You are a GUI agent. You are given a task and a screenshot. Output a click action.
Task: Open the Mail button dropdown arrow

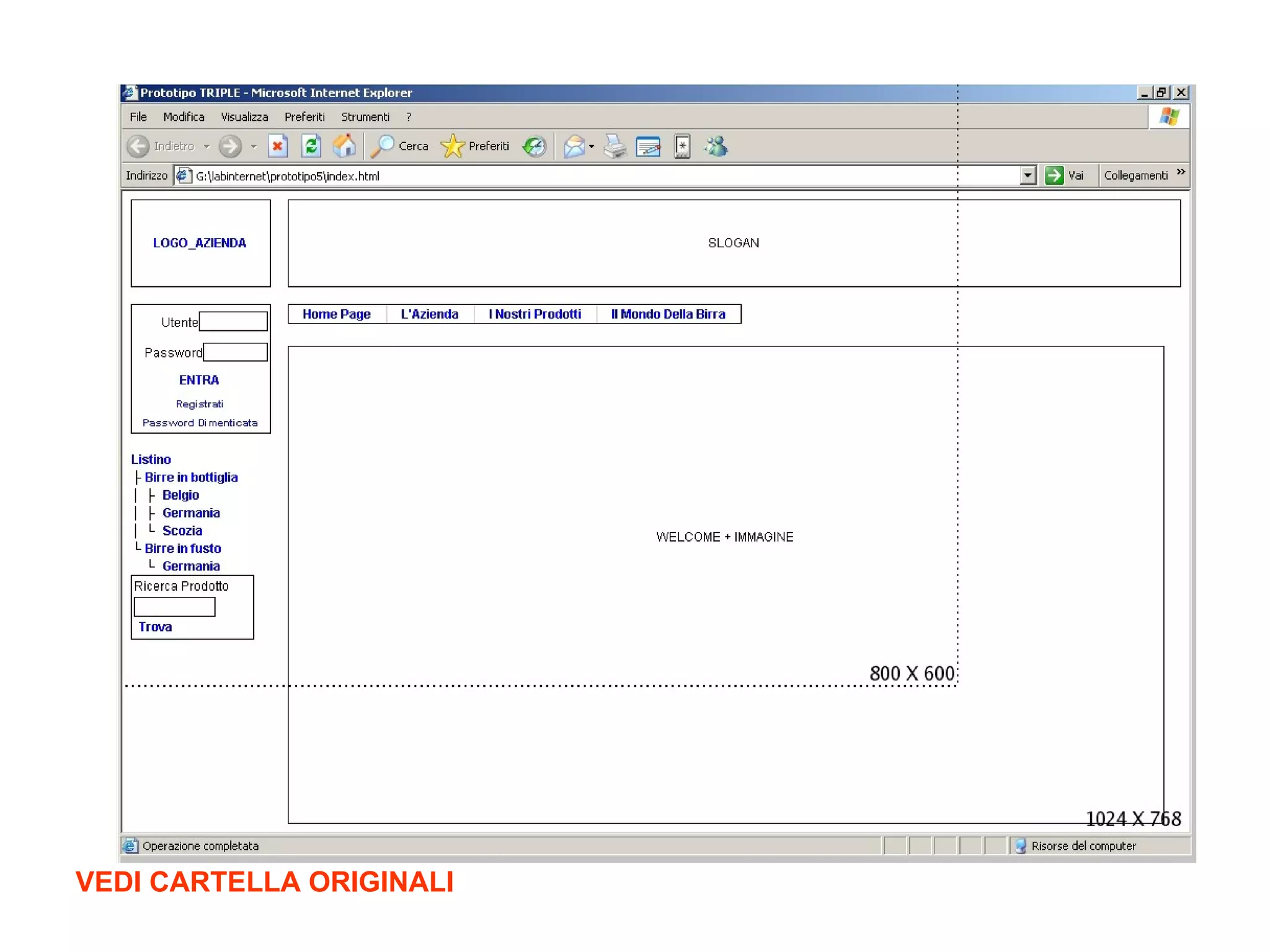point(592,147)
